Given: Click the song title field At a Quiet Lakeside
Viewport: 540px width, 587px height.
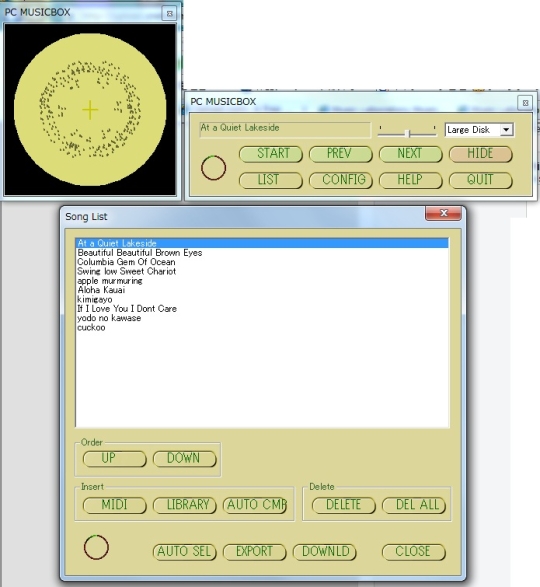Looking at the screenshot, I should tap(285, 130).
